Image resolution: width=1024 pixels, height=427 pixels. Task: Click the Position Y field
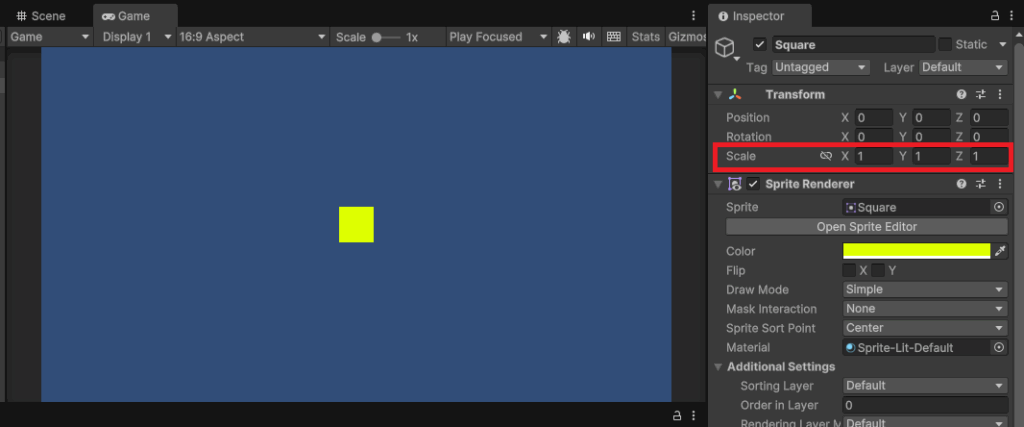tap(931, 118)
